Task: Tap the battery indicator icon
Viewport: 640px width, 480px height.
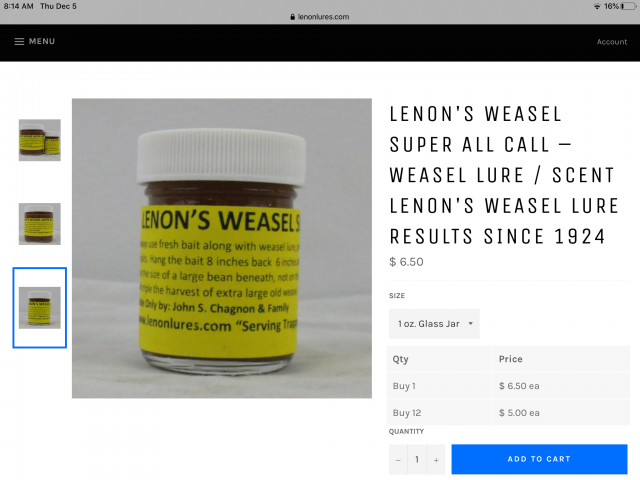Action: [628, 6]
